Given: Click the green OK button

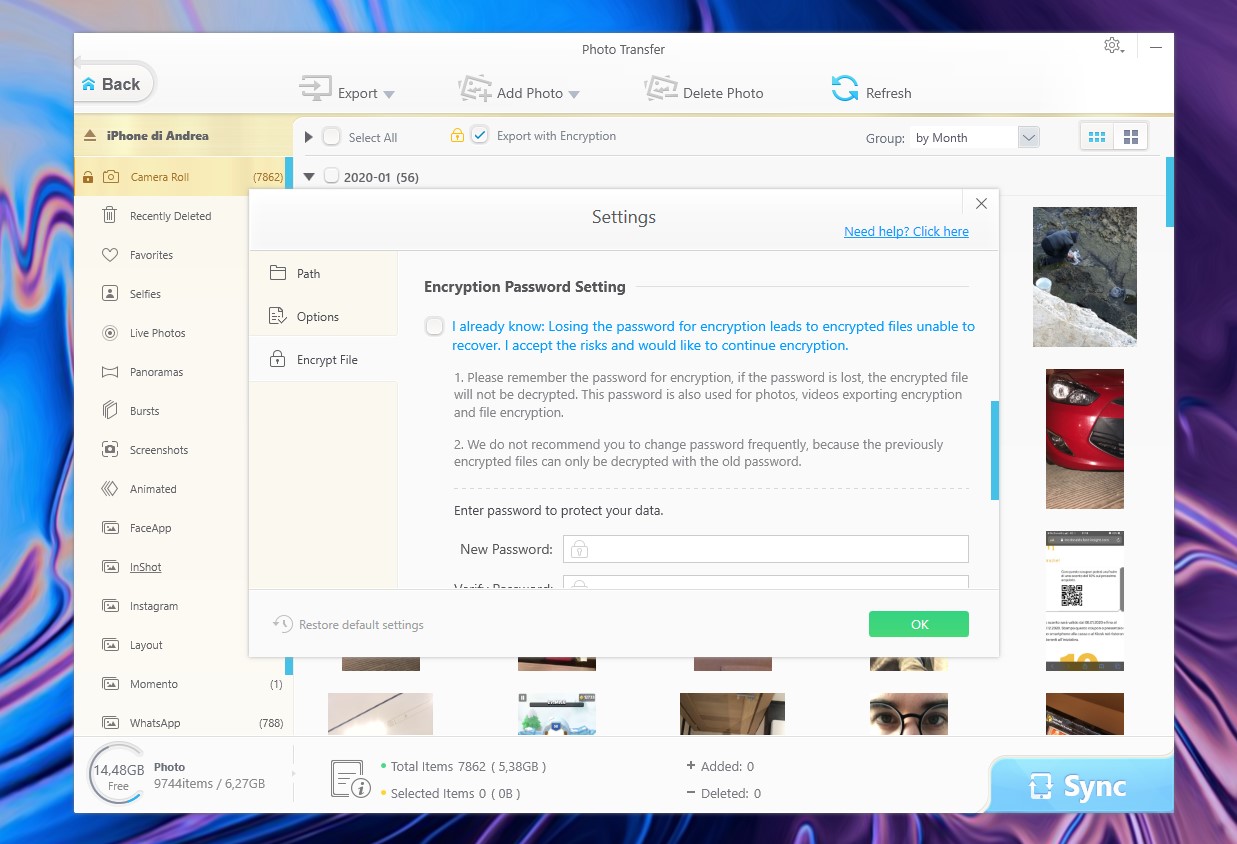Looking at the screenshot, I should pyautogui.click(x=919, y=624).
